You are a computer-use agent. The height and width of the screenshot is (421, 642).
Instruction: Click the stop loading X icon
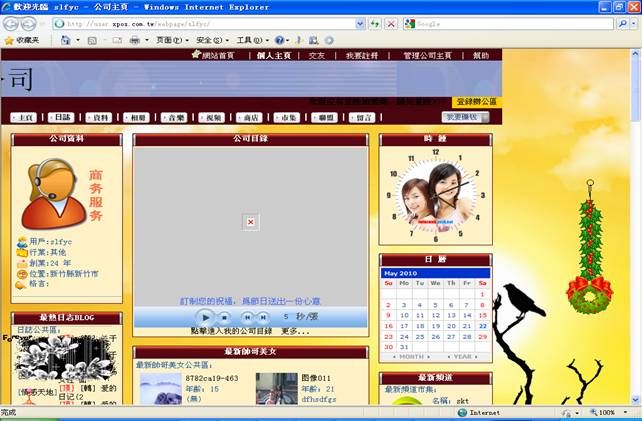pos(390,23)
